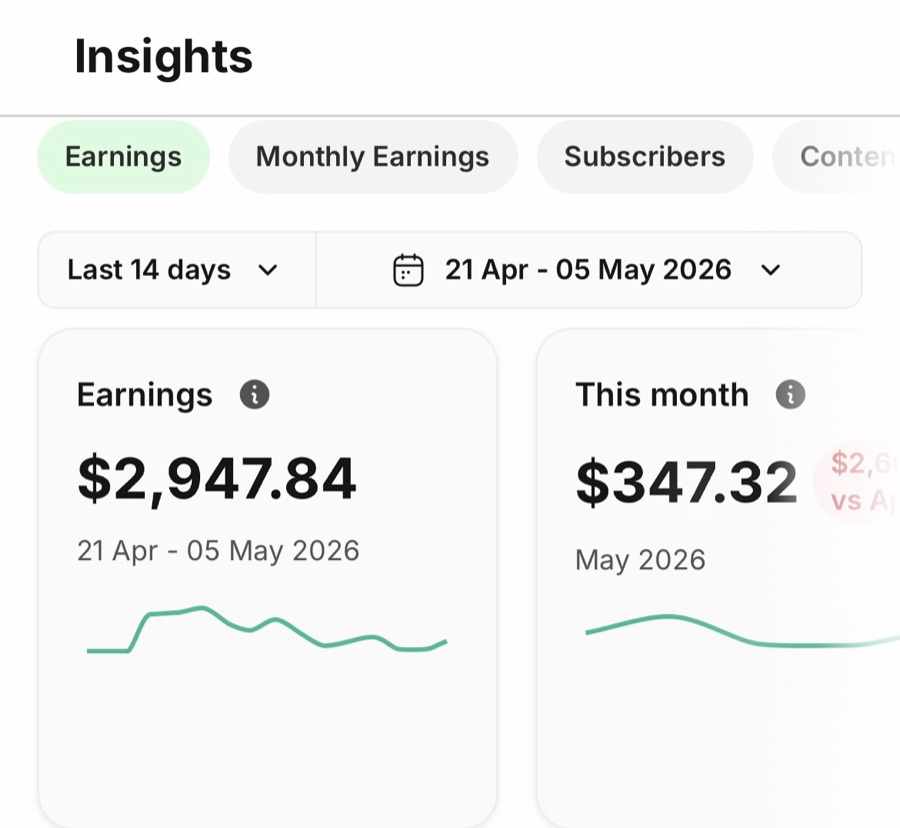Switch to the Monthly Earnings tab

pyautogui.click(x=373, y=157)
